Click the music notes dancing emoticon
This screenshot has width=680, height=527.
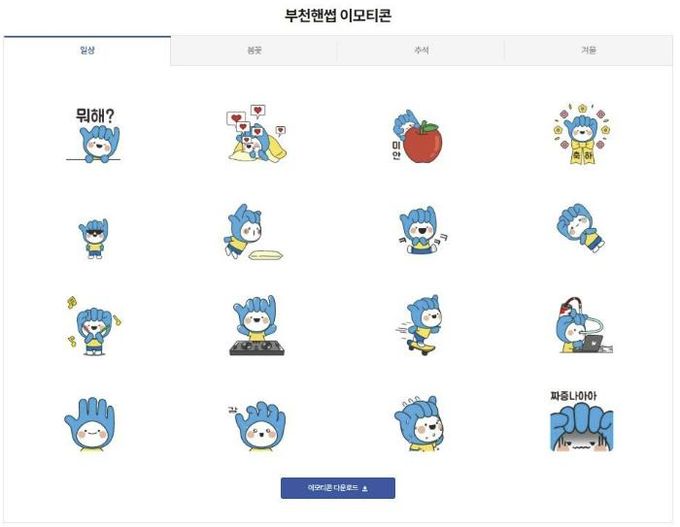point(93,326)
